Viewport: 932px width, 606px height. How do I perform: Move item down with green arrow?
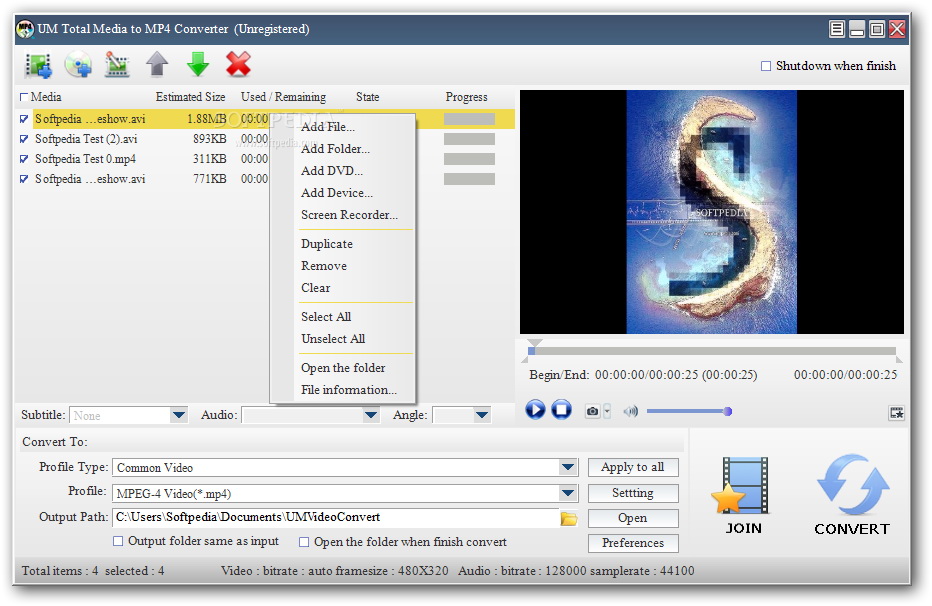[198, 66]
